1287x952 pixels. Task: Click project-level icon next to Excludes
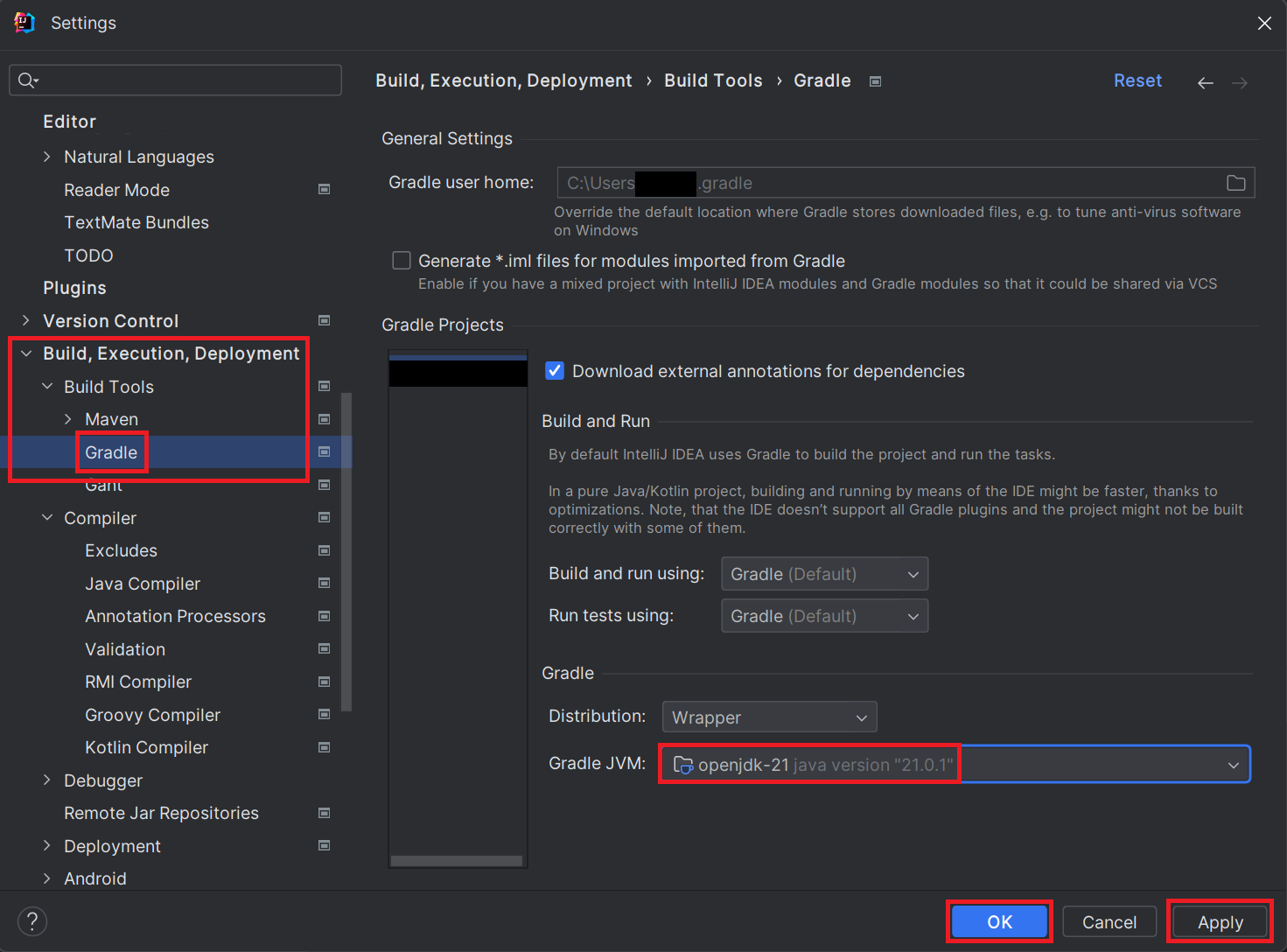(x=325, y=550)
